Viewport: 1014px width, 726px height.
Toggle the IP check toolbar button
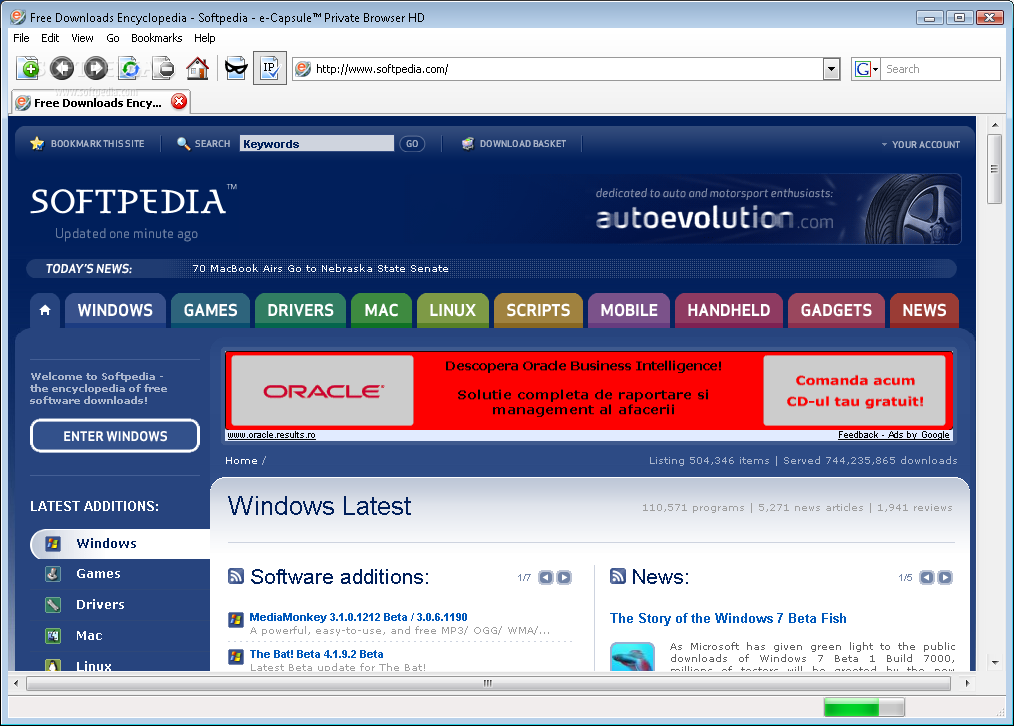(270, 68)
